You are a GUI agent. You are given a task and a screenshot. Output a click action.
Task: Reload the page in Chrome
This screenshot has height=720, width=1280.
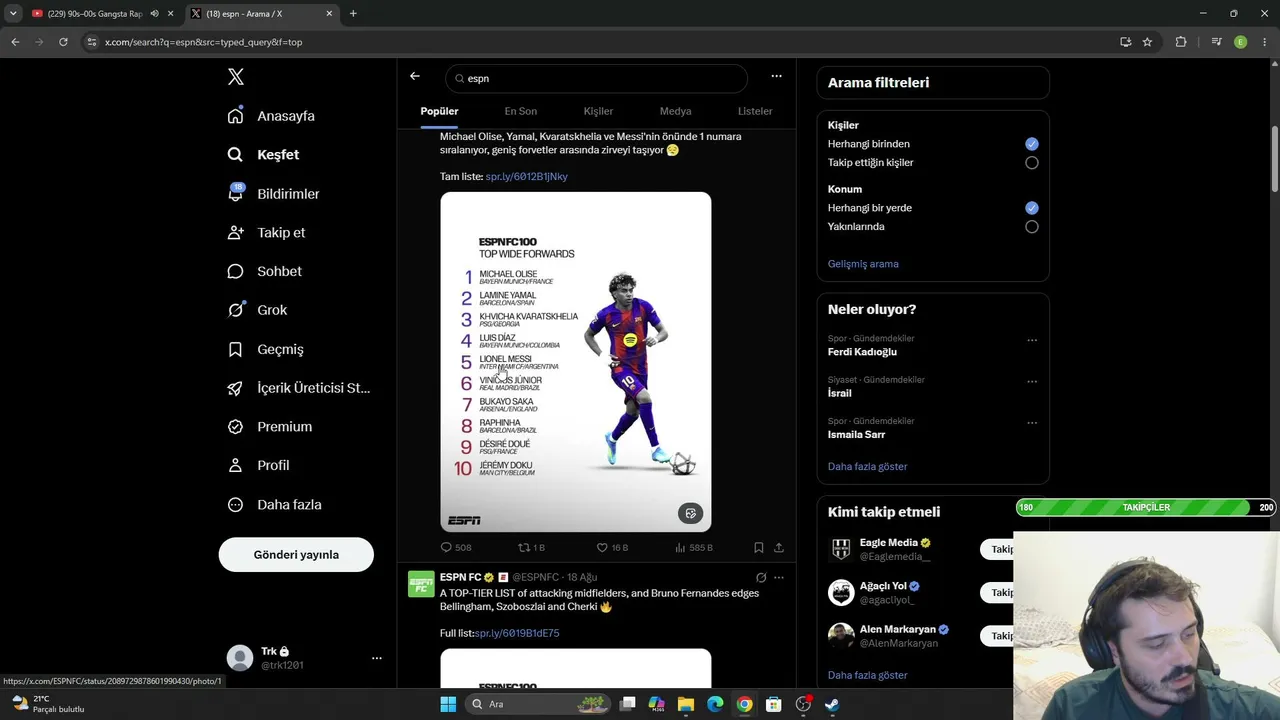click(x=63, y=42)
